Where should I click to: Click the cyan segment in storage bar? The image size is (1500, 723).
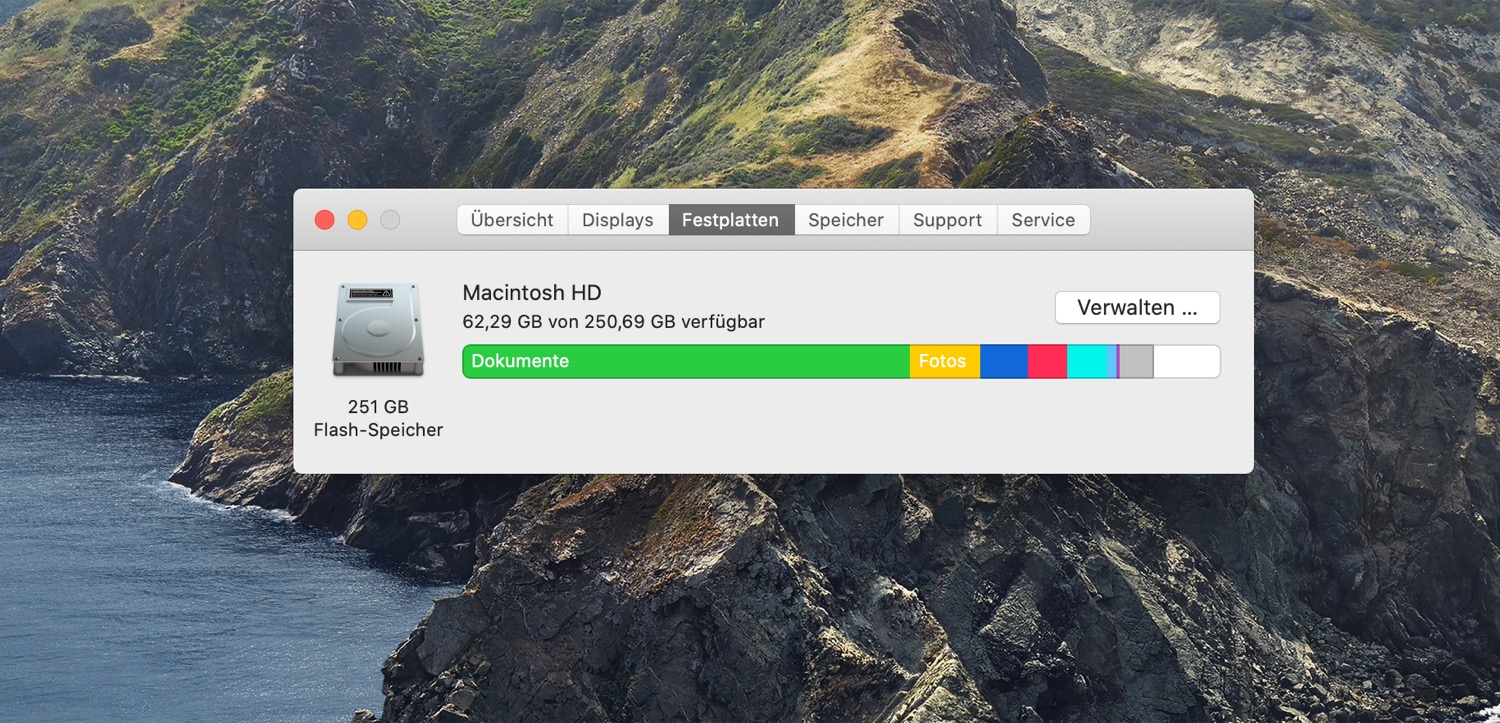[1090, 361]
